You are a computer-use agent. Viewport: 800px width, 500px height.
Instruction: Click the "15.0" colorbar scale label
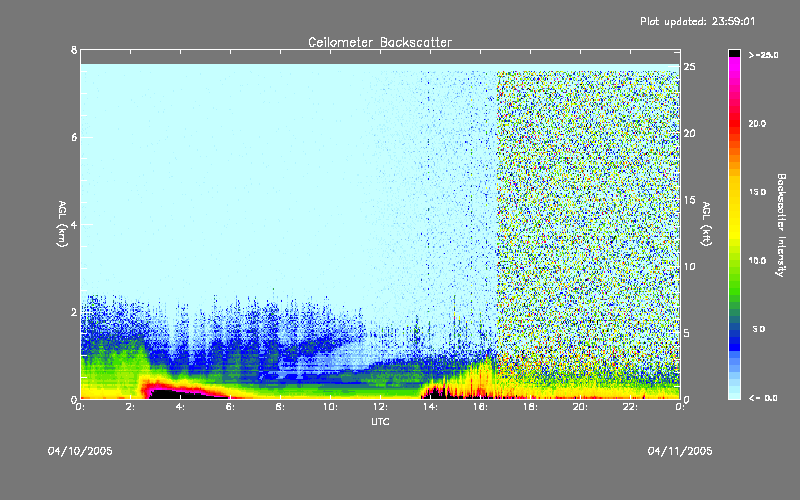coord(757,192)
